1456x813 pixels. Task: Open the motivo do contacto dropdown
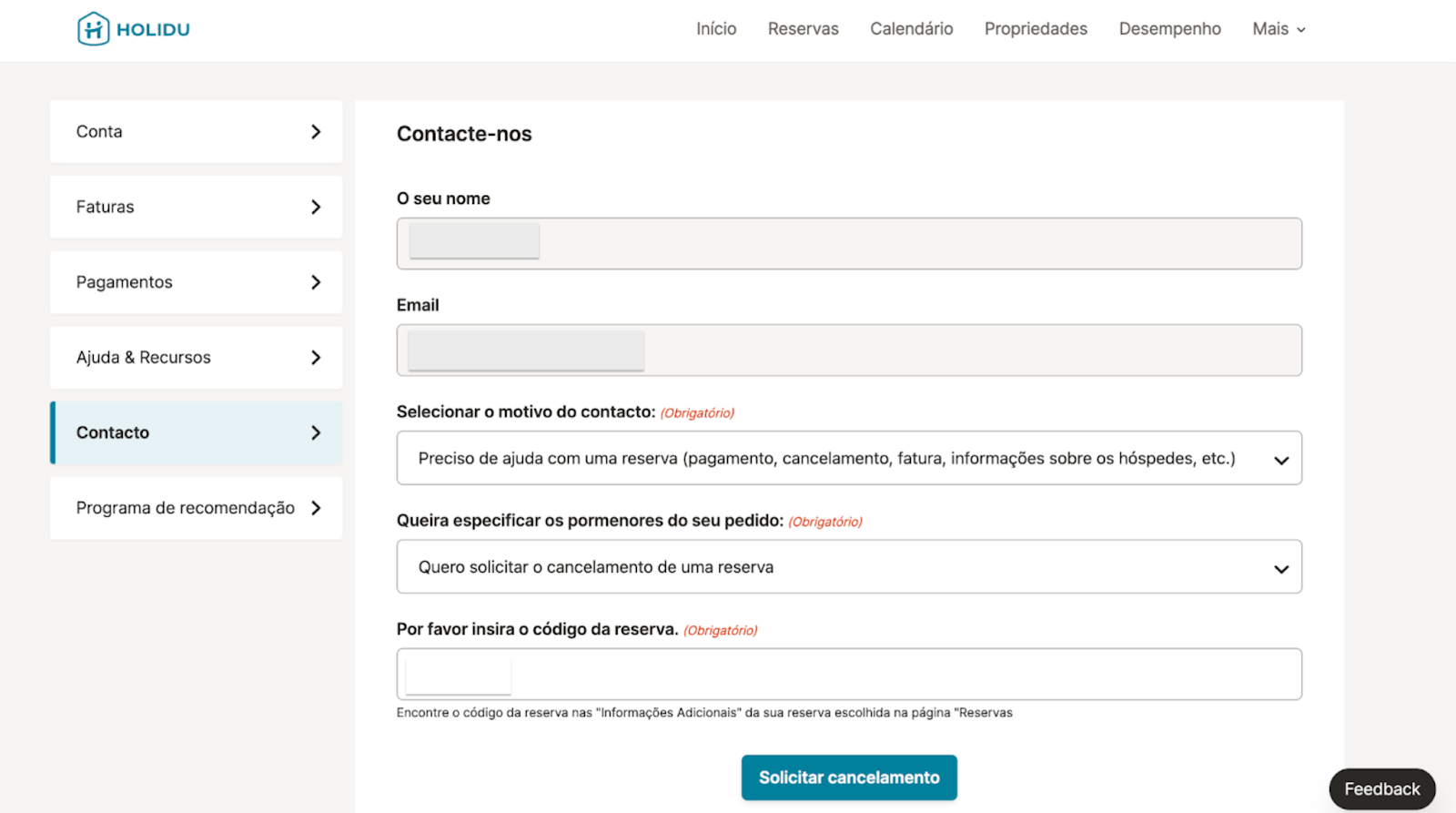coord(849,458)
